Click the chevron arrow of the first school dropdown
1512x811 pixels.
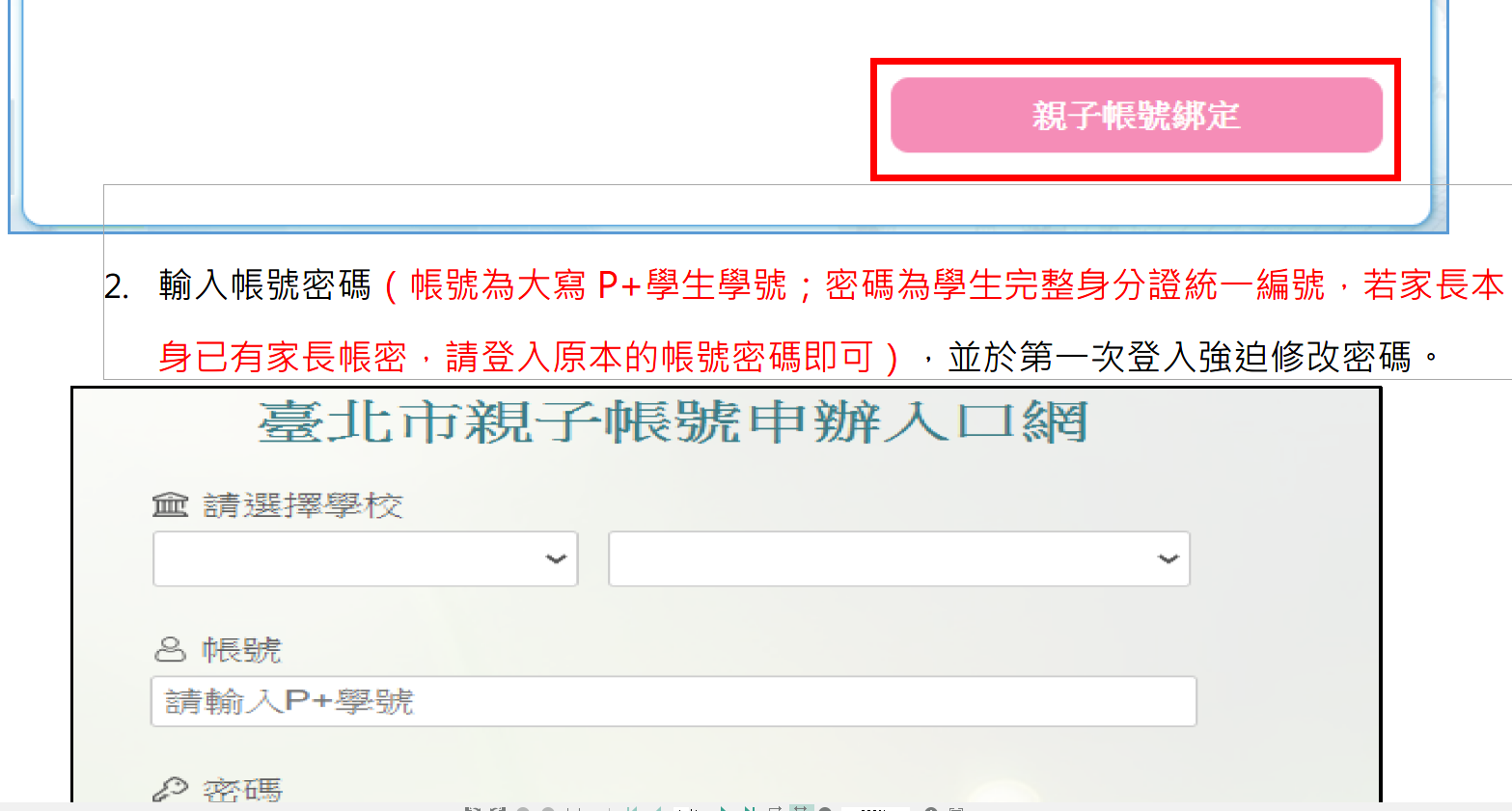coord(556,558)
